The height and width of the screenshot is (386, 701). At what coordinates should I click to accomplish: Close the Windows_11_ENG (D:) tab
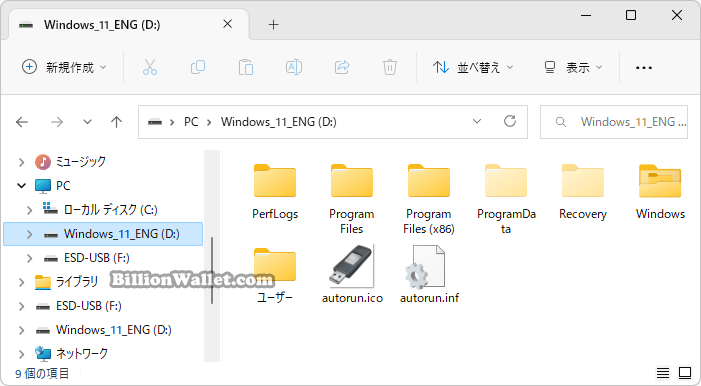pyautogui.click(x=228, y=24)
